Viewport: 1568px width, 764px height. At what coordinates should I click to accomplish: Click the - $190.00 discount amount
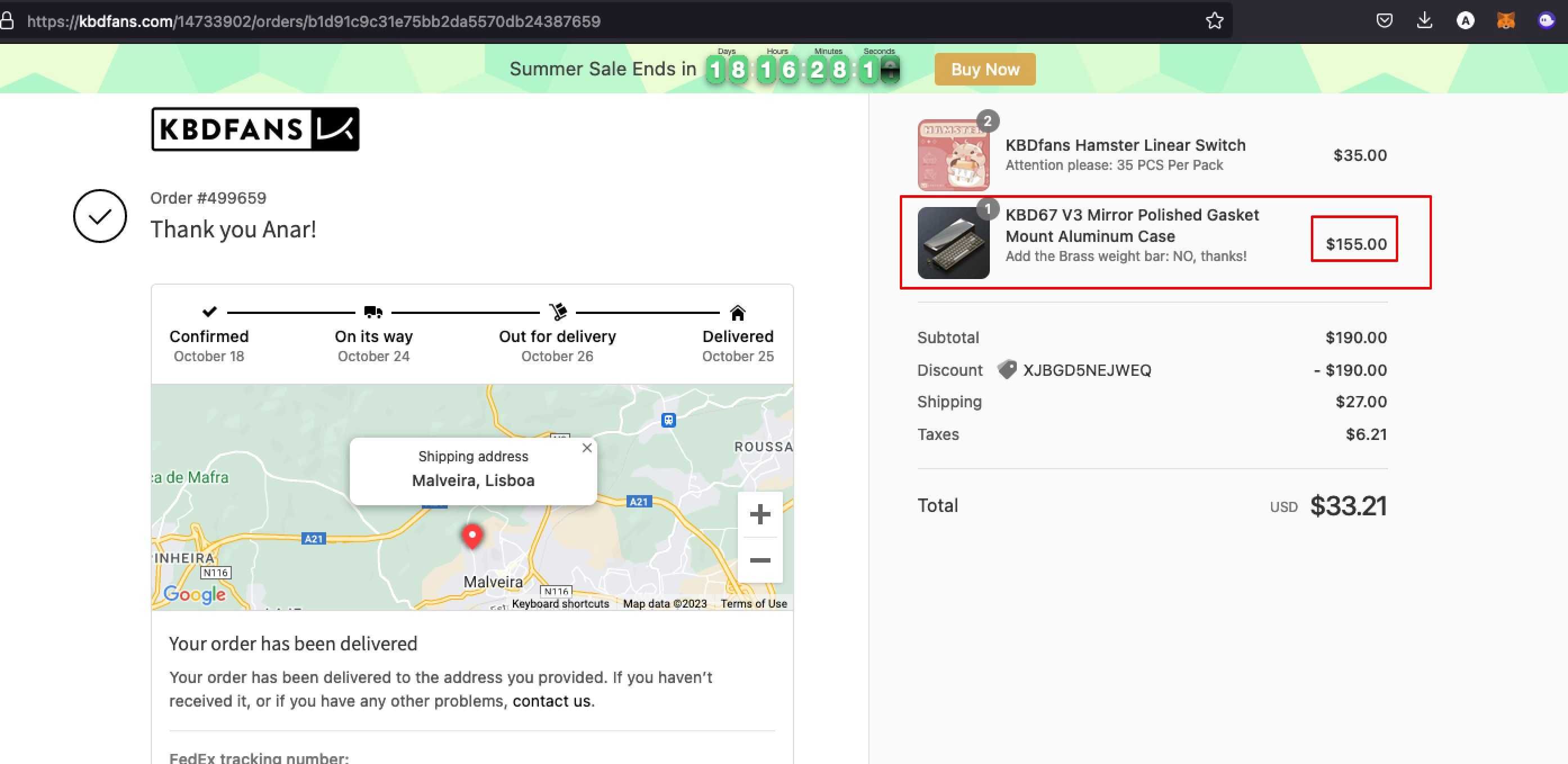click(1350, 370)
